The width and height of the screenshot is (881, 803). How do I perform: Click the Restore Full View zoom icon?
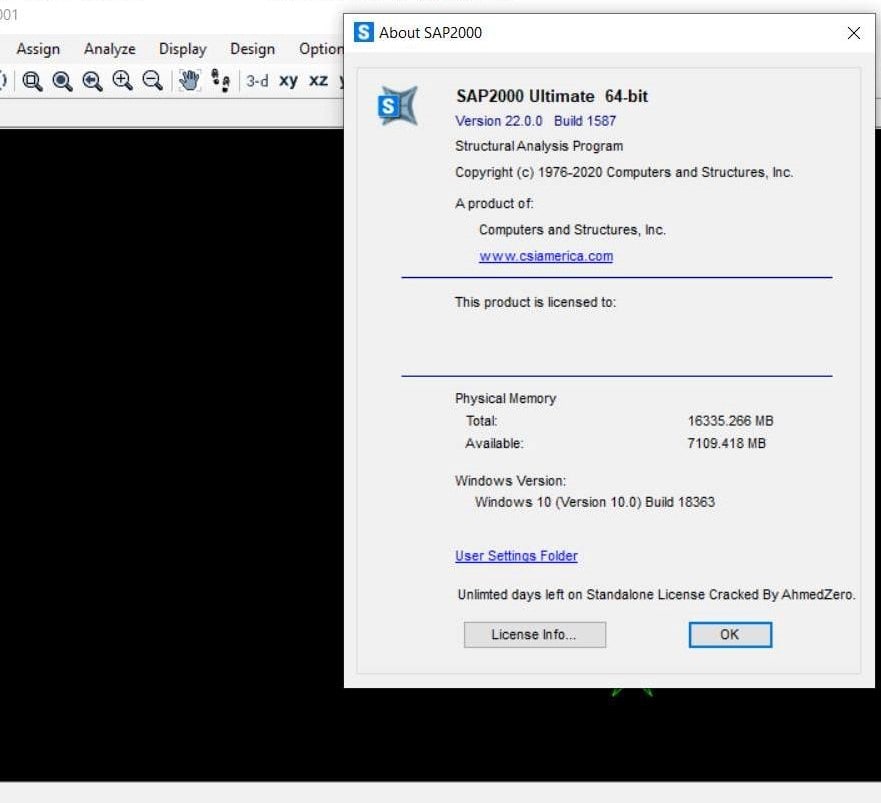(62, 81)
